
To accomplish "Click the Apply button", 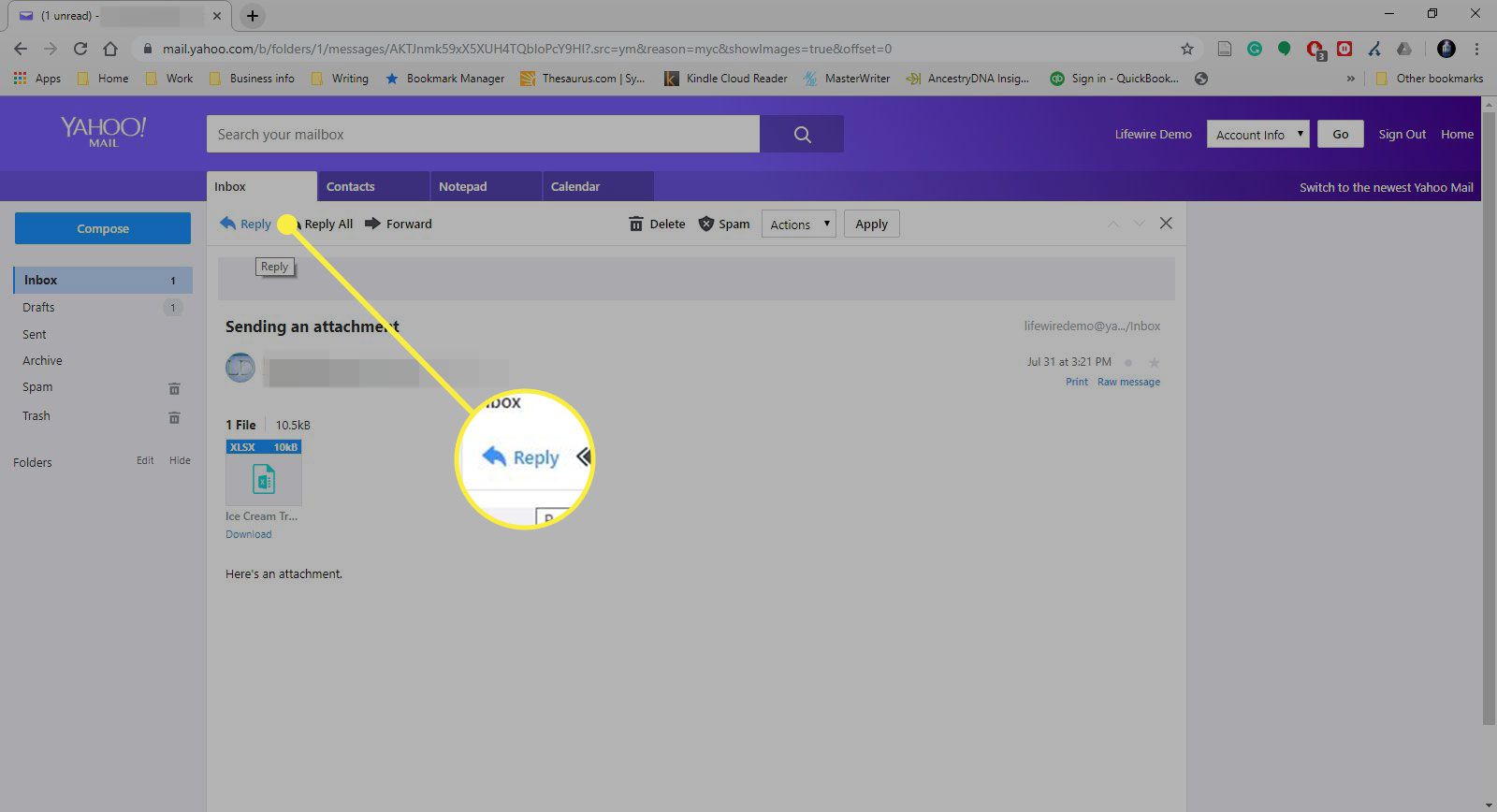I will coord(871,225).
